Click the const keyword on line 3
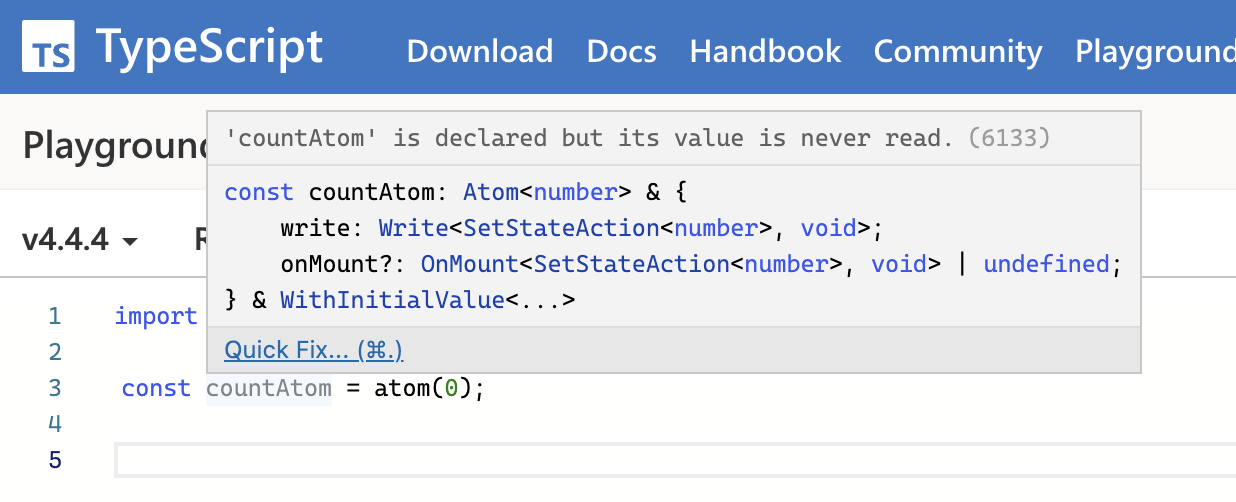1236x502 pixels. point(156,388)
